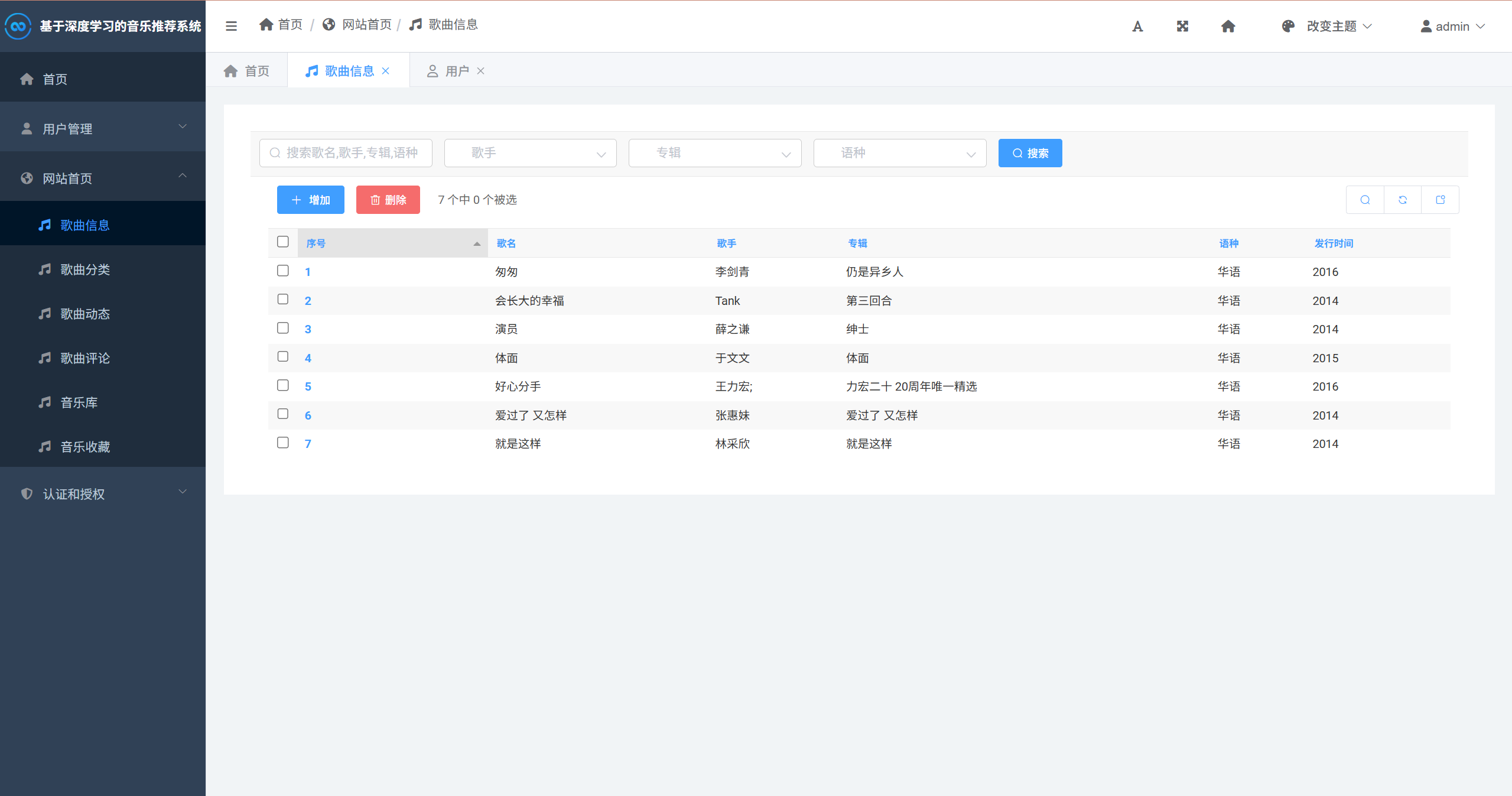Open 歌曲分类 in the sidebar
The width and height of the screenshot is (1512, 796).
point(85,269)
